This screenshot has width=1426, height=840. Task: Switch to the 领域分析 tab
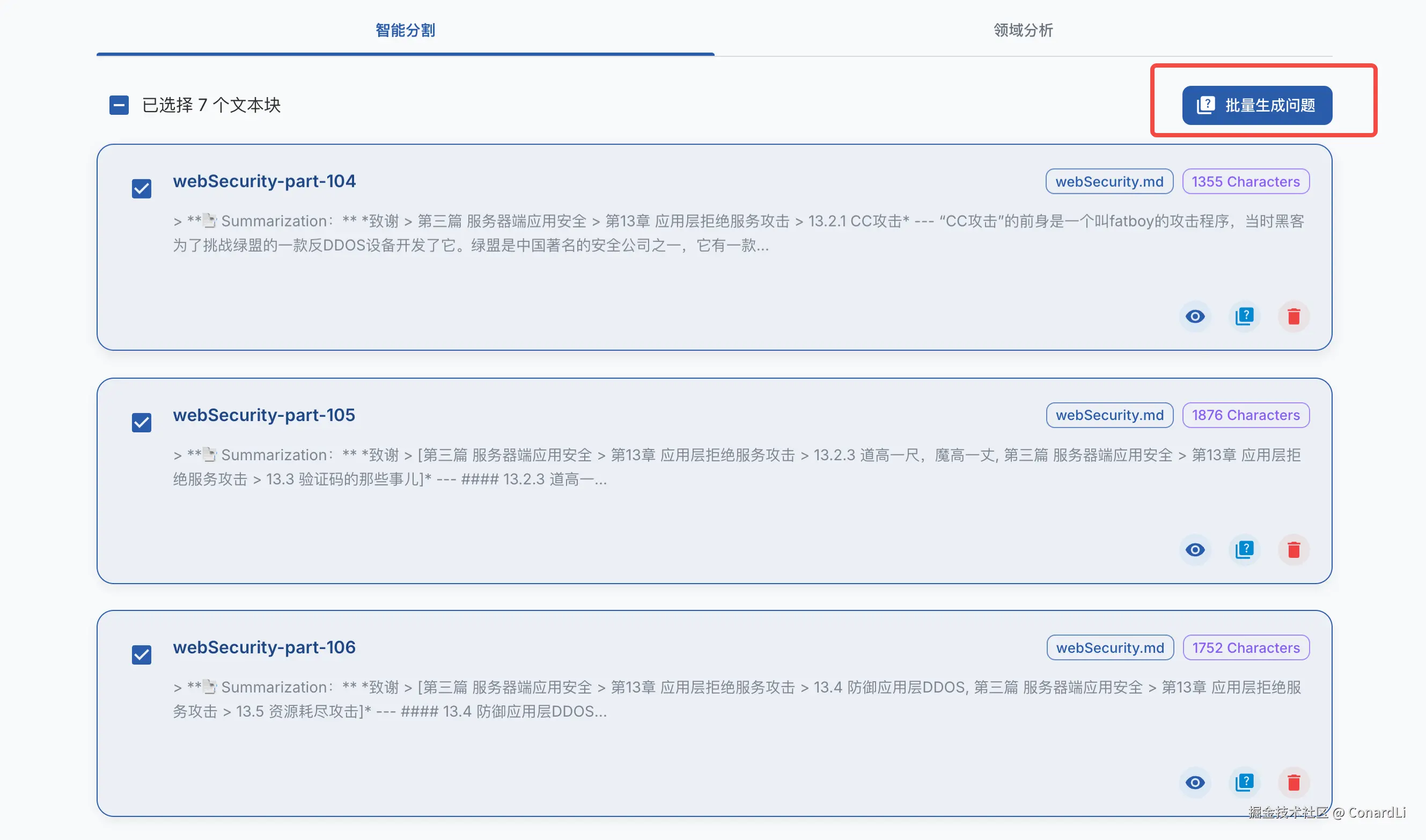(x=1023, y=30)
